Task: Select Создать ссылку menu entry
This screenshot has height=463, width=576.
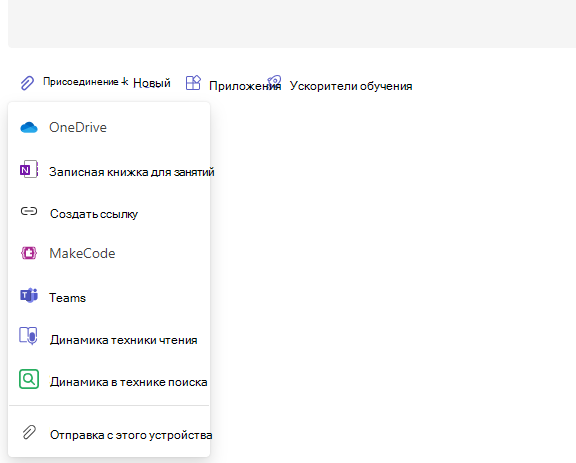Action: tap(109, 213)
